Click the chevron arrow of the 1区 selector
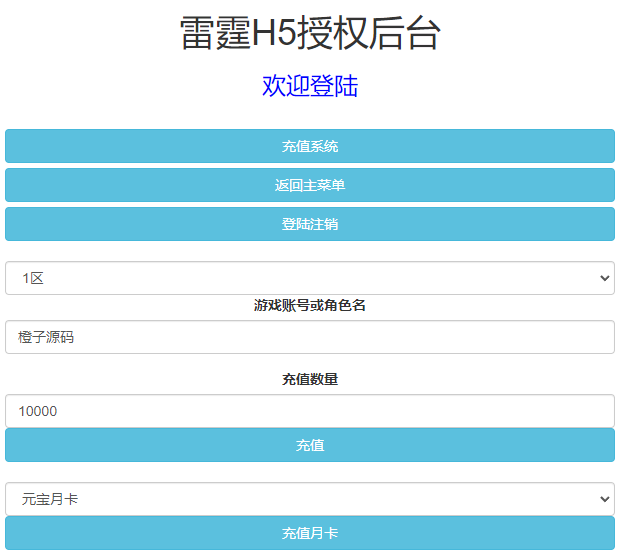627x553 pixels. [x=603, y=278]
